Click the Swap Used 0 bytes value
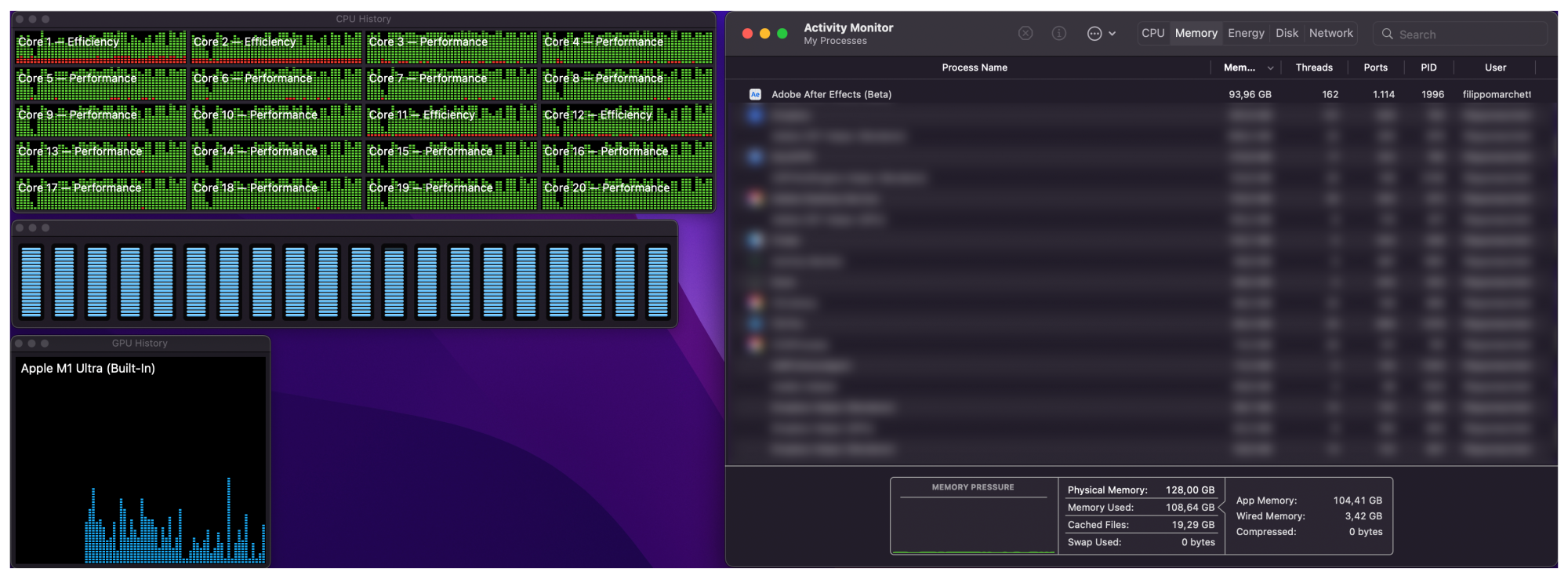Viewport: 1568px width, 579px height. 1198,542
